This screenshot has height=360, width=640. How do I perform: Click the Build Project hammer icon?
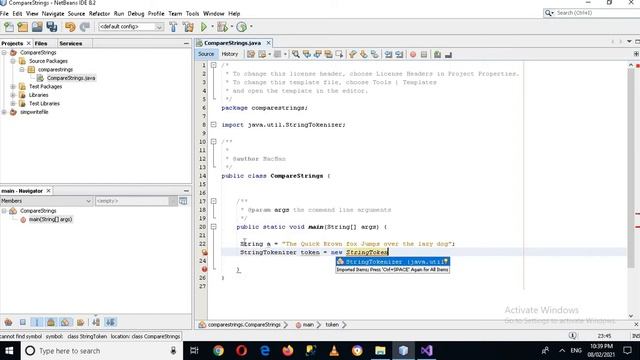(x=173, y=27)
